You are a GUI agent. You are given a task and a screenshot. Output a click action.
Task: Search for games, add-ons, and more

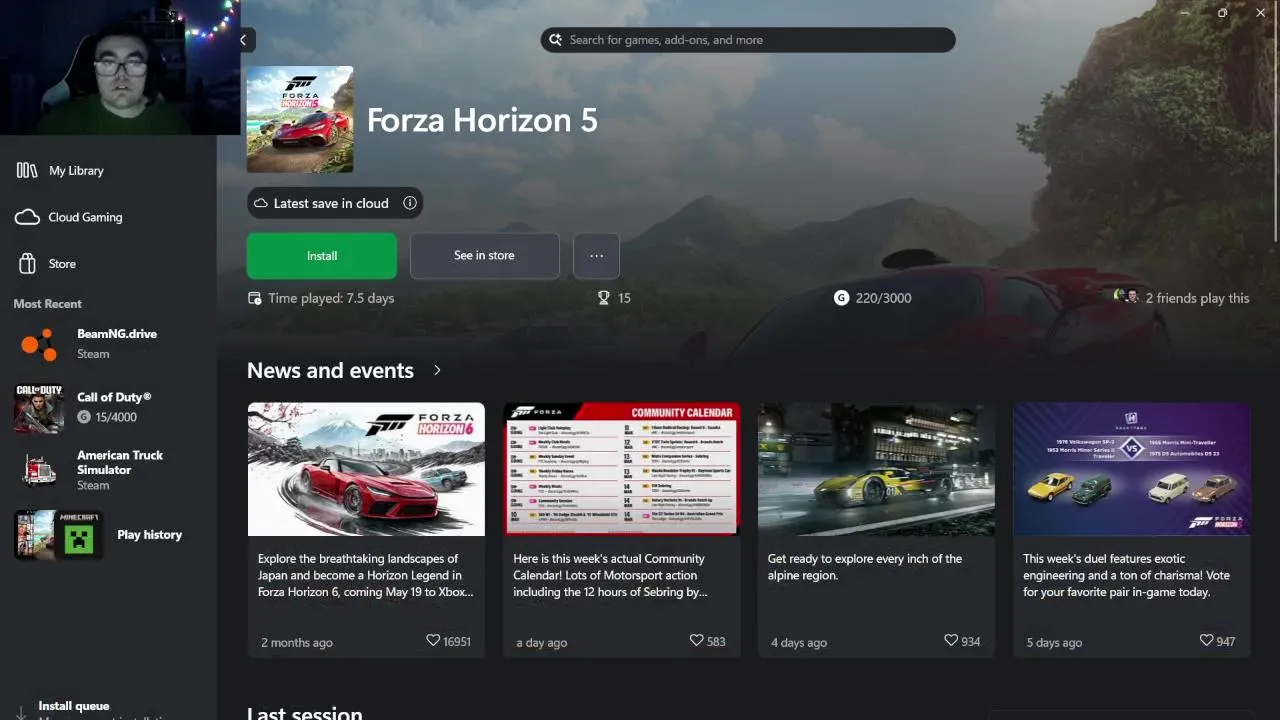[748, 40]
